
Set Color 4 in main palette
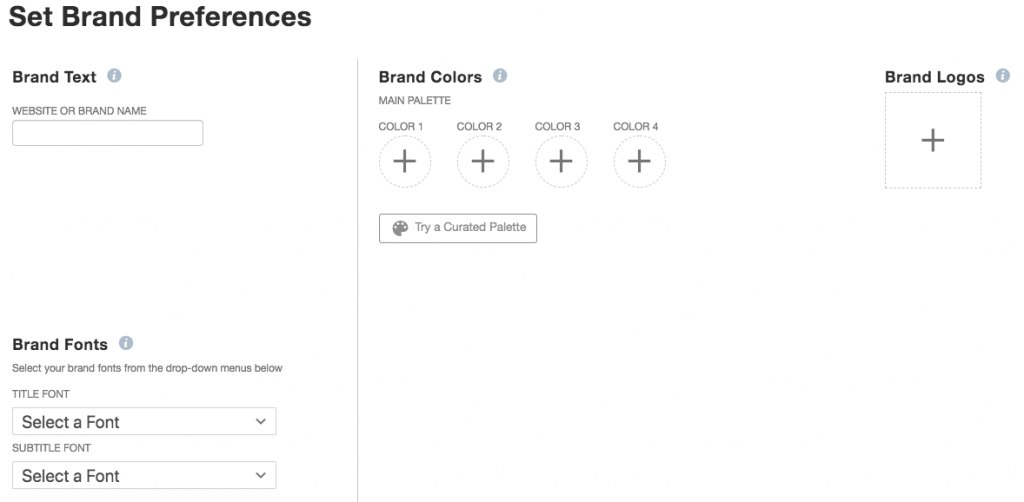point(639,161)
